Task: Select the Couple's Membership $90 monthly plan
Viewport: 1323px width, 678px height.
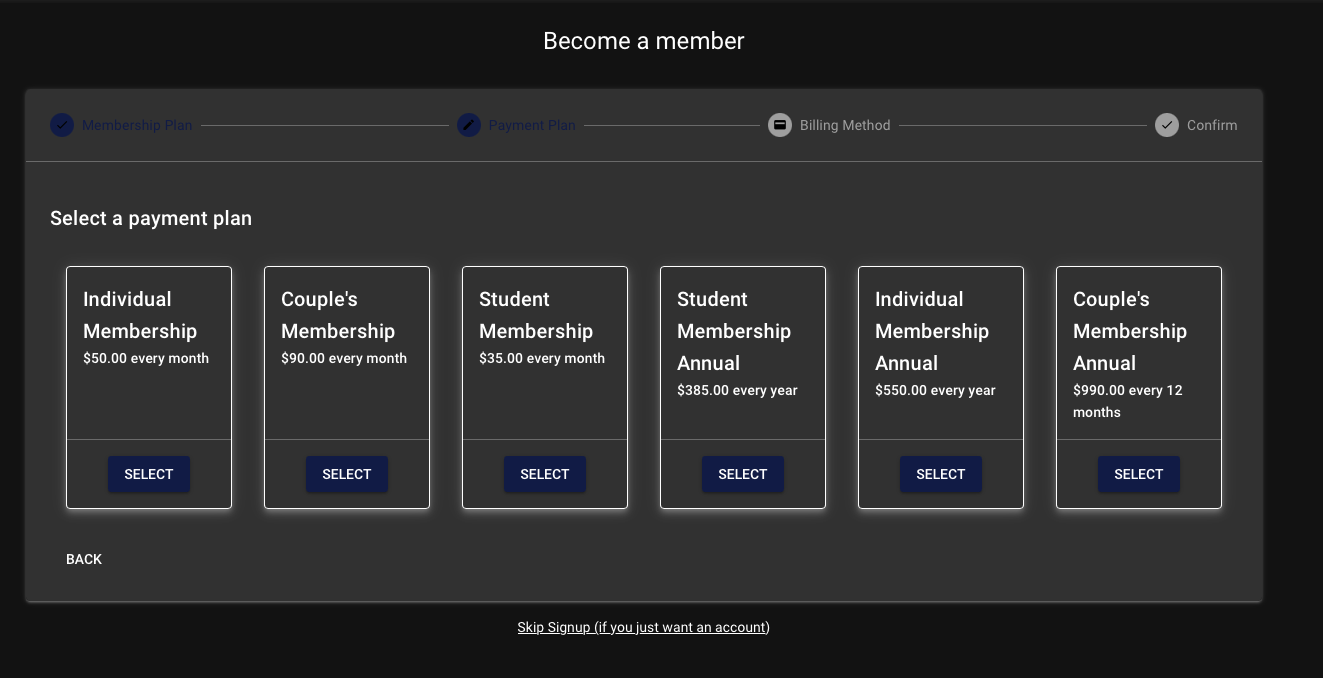Action: pos(347,474)
